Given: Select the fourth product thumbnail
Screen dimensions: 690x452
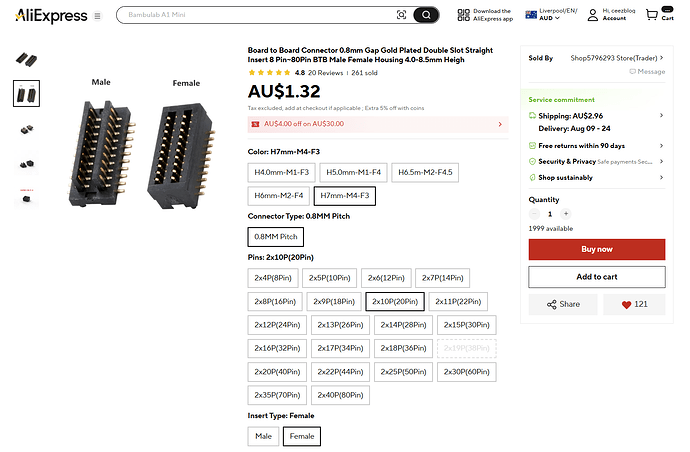Looking at the screenshot, I should (x=26, y=163).
